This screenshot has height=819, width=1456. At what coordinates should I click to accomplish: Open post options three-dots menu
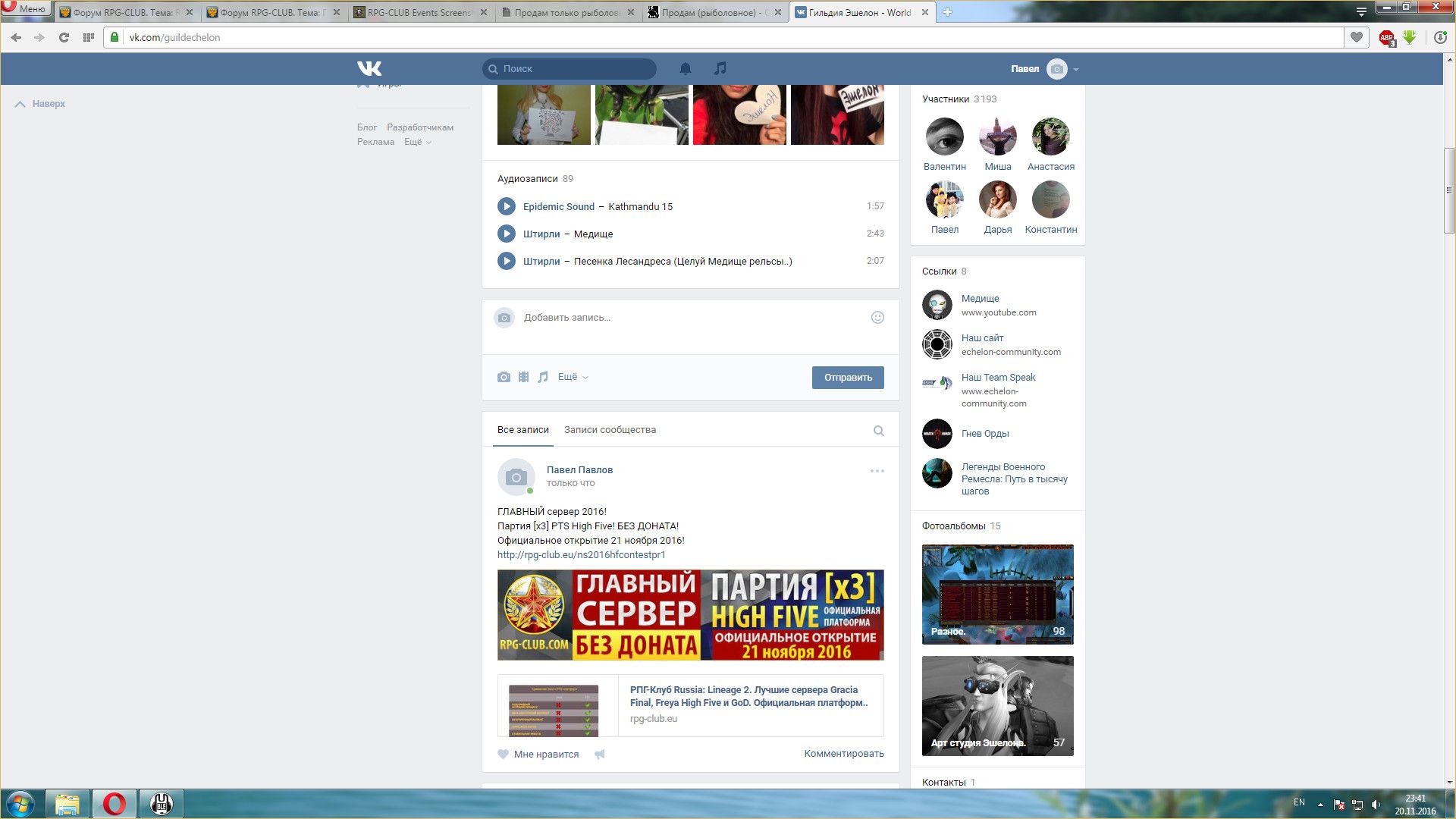(877, 471)
